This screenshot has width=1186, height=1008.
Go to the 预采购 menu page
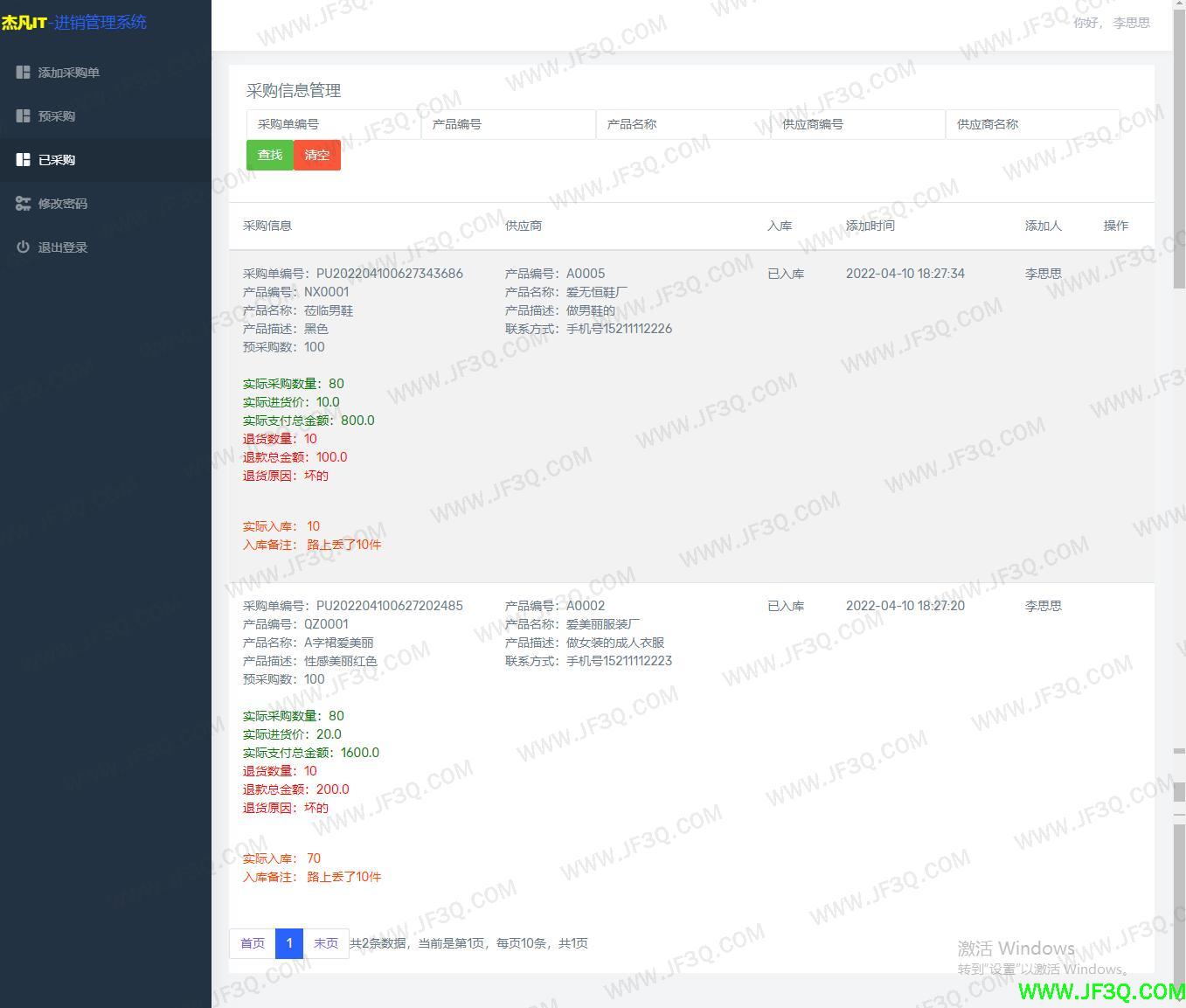click(57, 116)
